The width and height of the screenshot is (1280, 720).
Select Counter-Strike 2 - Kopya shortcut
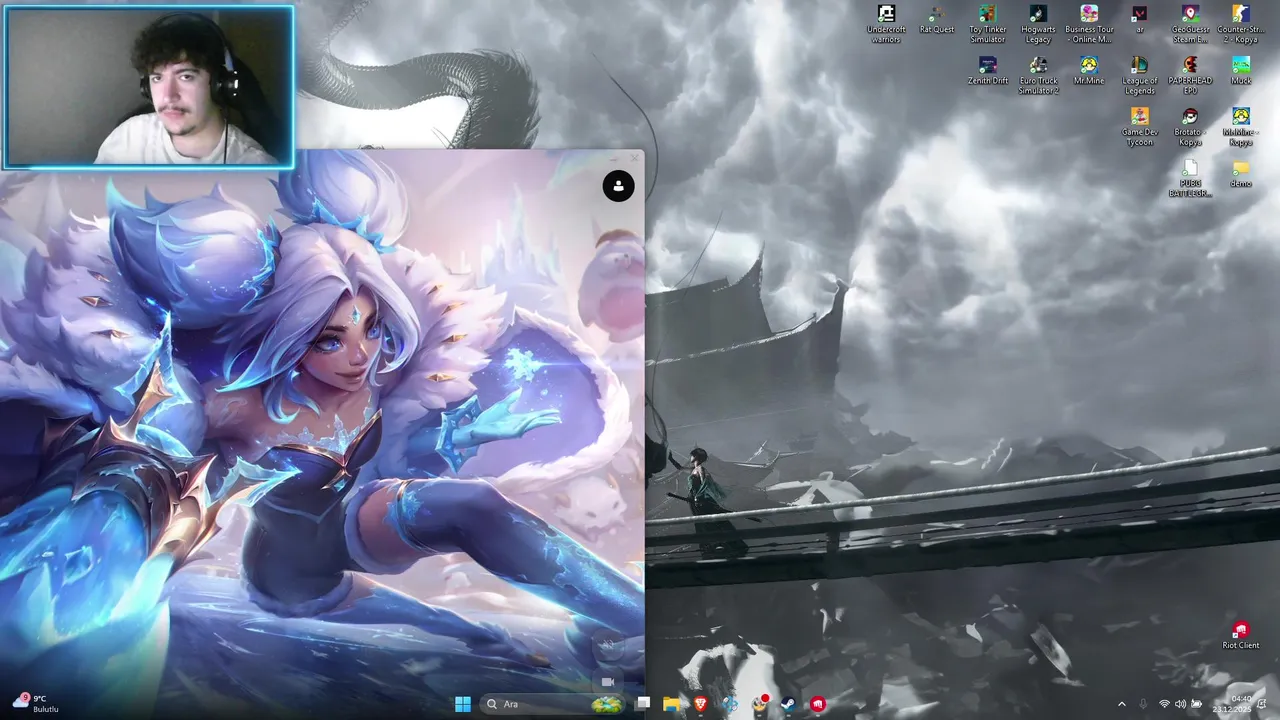click(x=1241, y=24)
